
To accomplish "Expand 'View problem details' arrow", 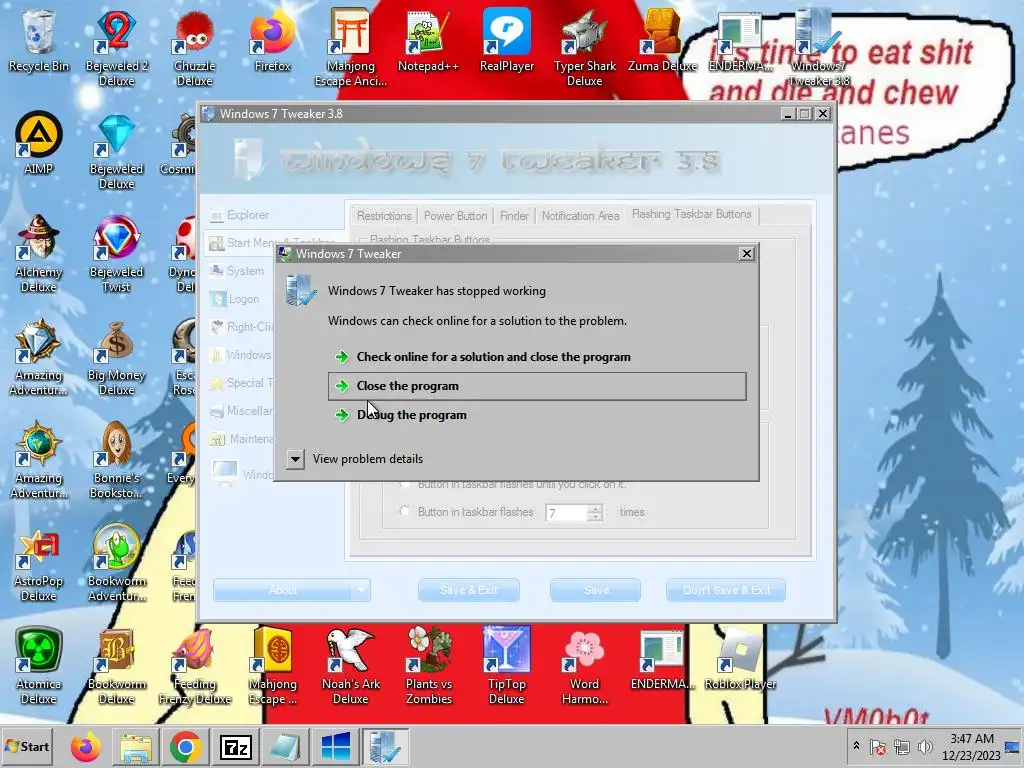I will pyautogui.click(x=295, y=459).
